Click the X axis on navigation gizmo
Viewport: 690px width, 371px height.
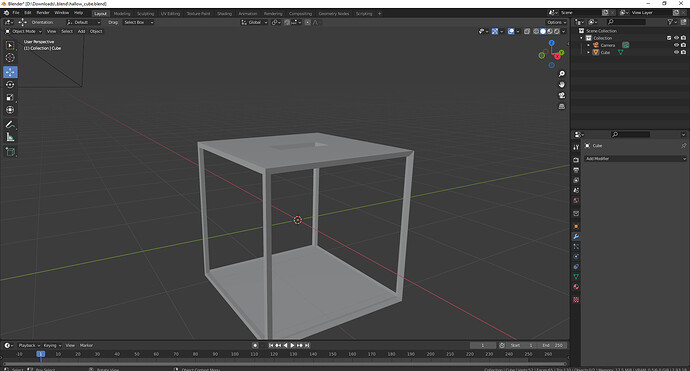(558, 57)
